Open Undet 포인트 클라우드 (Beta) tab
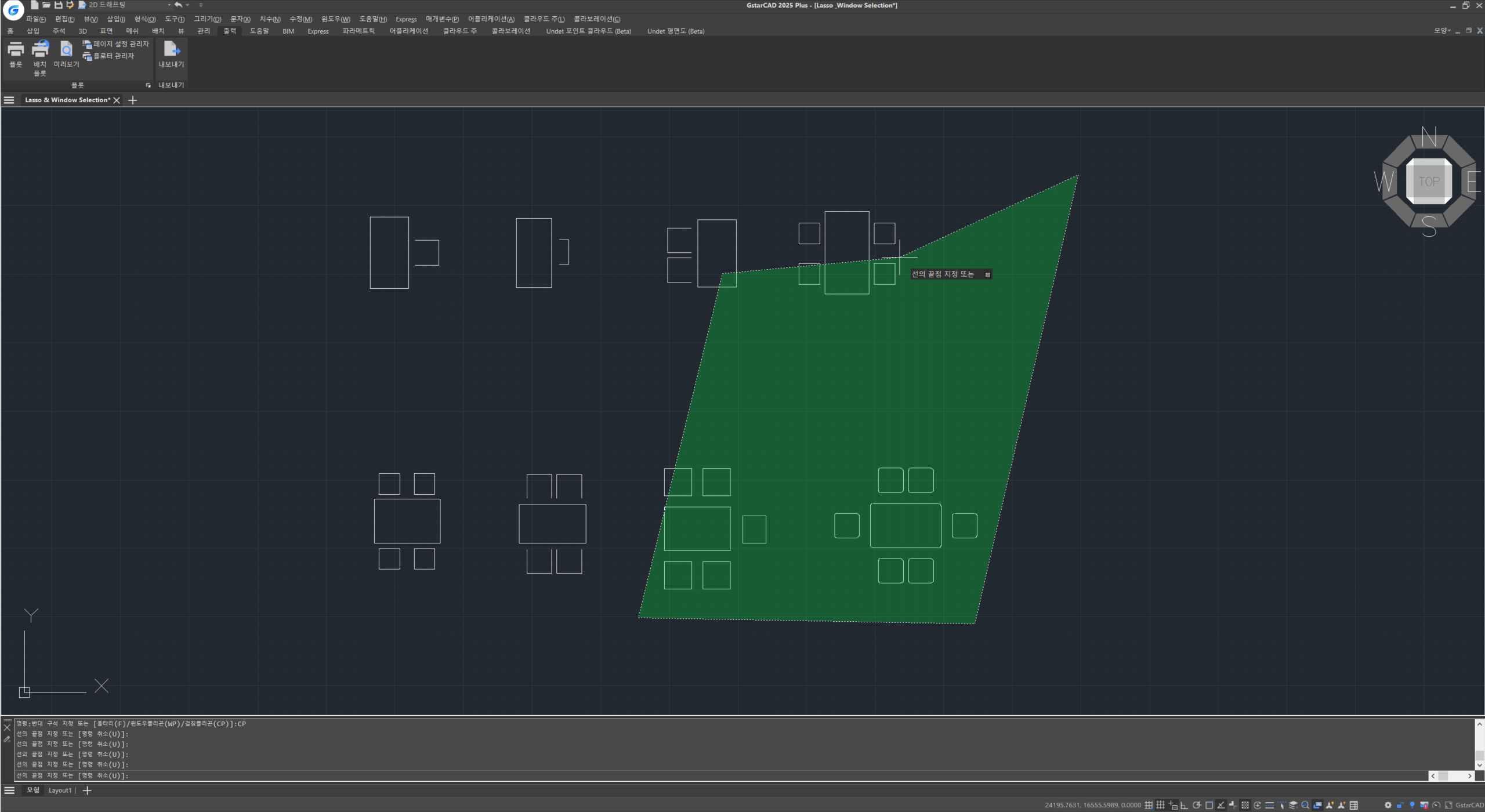 pyautogui.click(x=588, y=31)
